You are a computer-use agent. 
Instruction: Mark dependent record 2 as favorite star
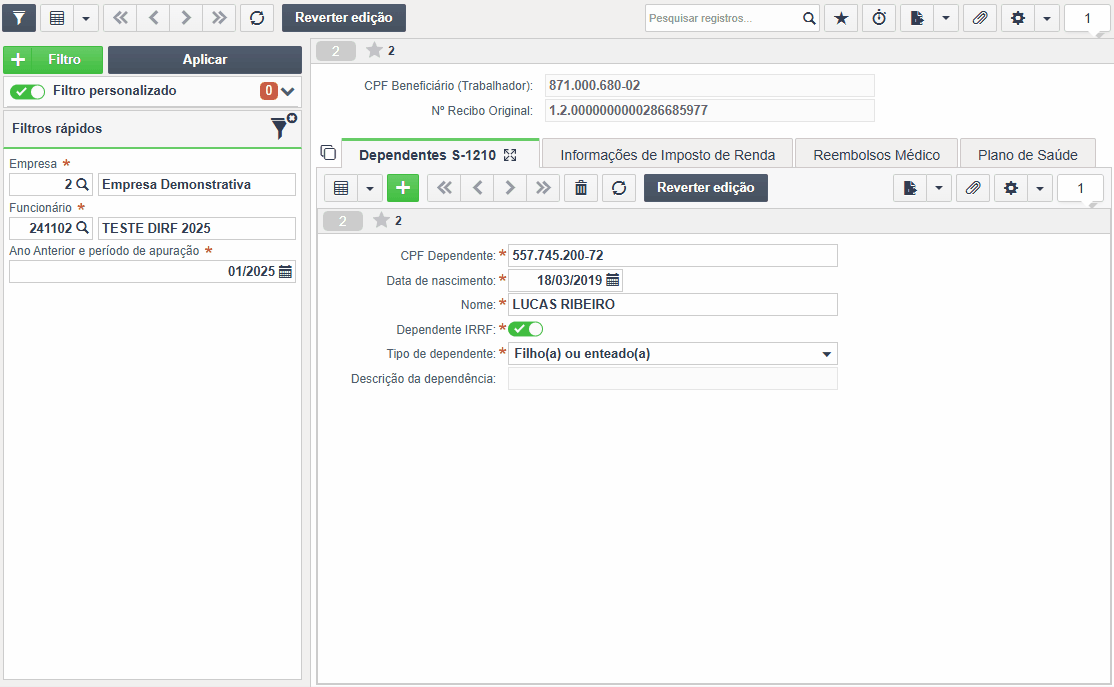pos(382,220)
